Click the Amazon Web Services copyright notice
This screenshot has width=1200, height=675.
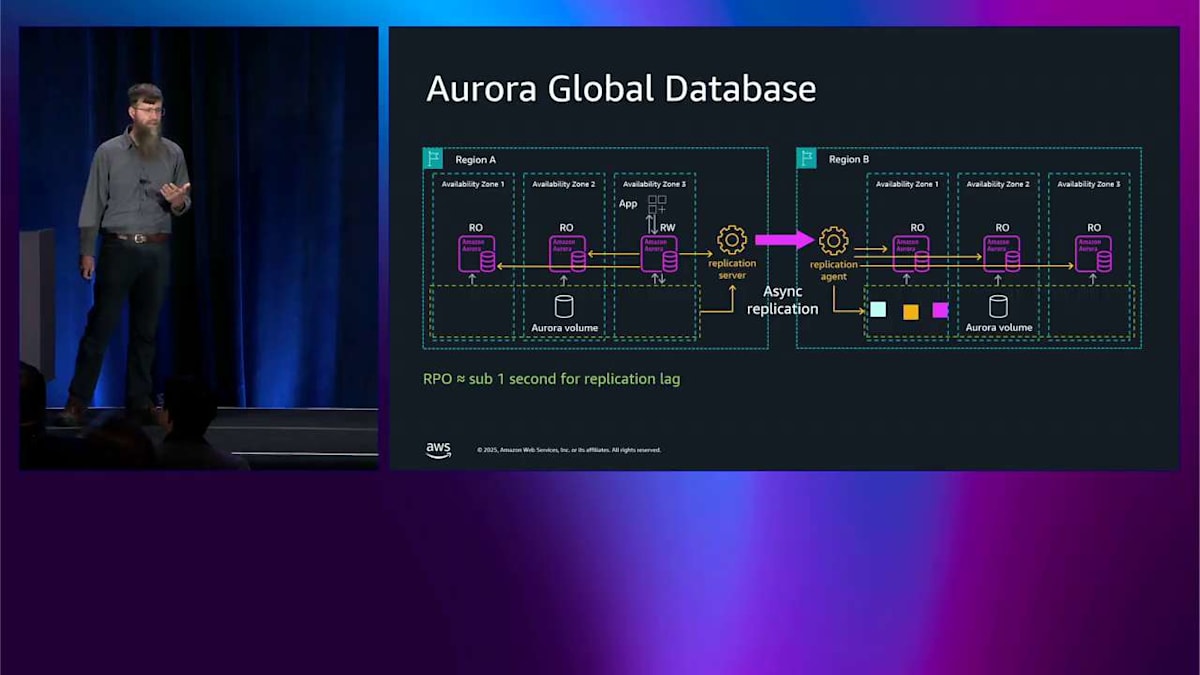pos(569,450)
